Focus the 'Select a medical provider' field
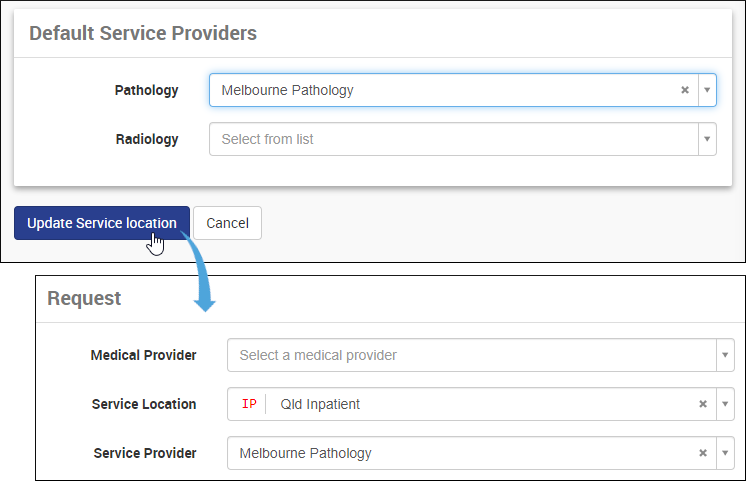Screen dimensions: 746x481 tap(470, 355)
